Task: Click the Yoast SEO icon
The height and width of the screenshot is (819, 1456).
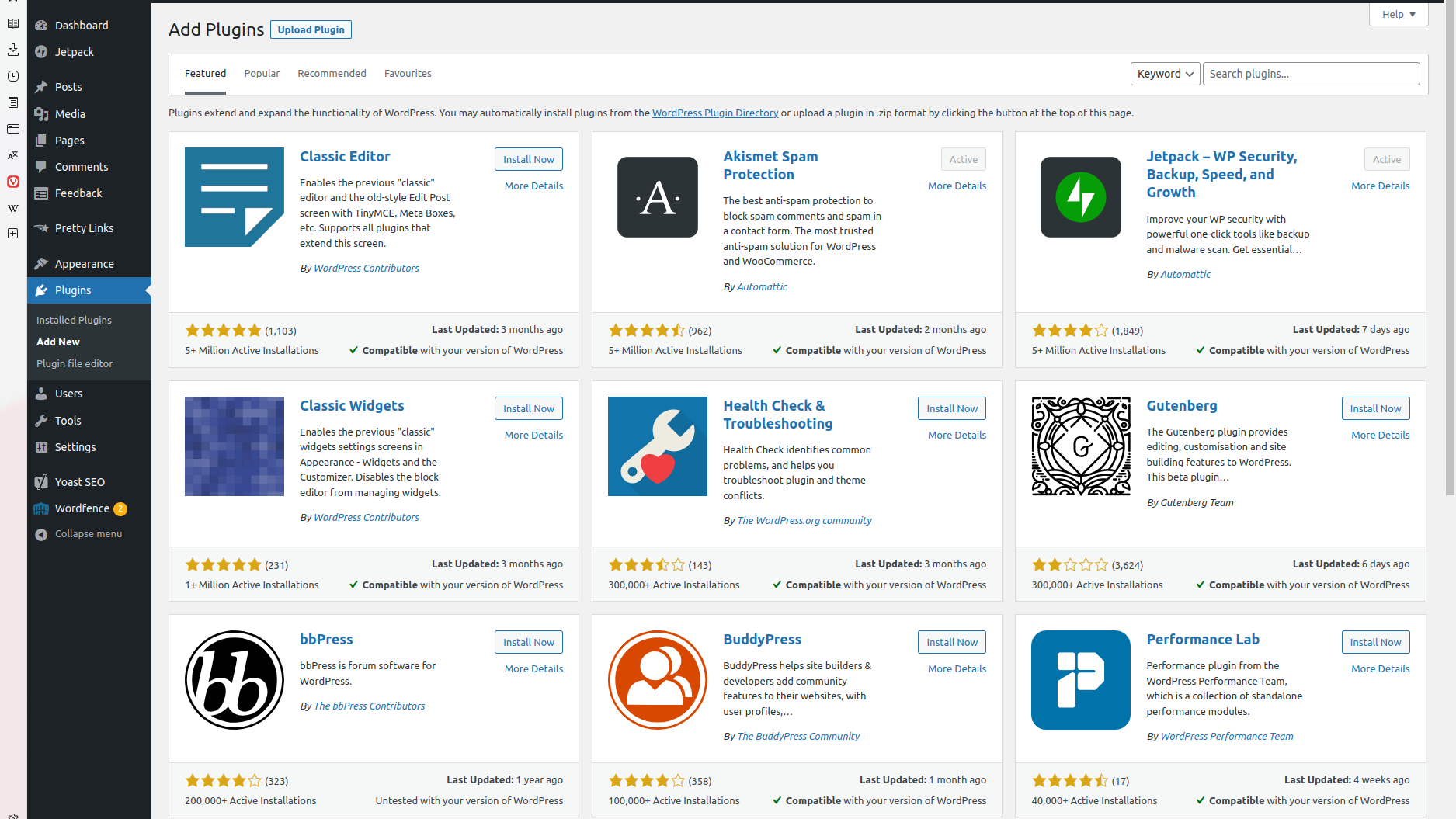Action: 41,482
